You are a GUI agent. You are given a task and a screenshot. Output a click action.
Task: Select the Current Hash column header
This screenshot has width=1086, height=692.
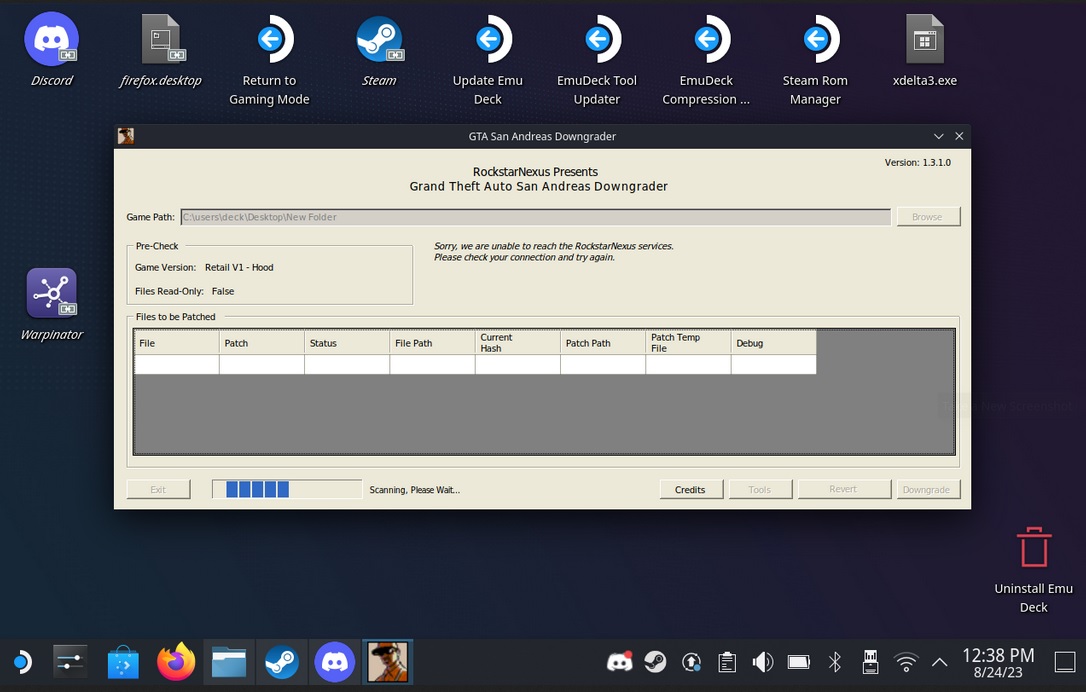click(517, 343)
